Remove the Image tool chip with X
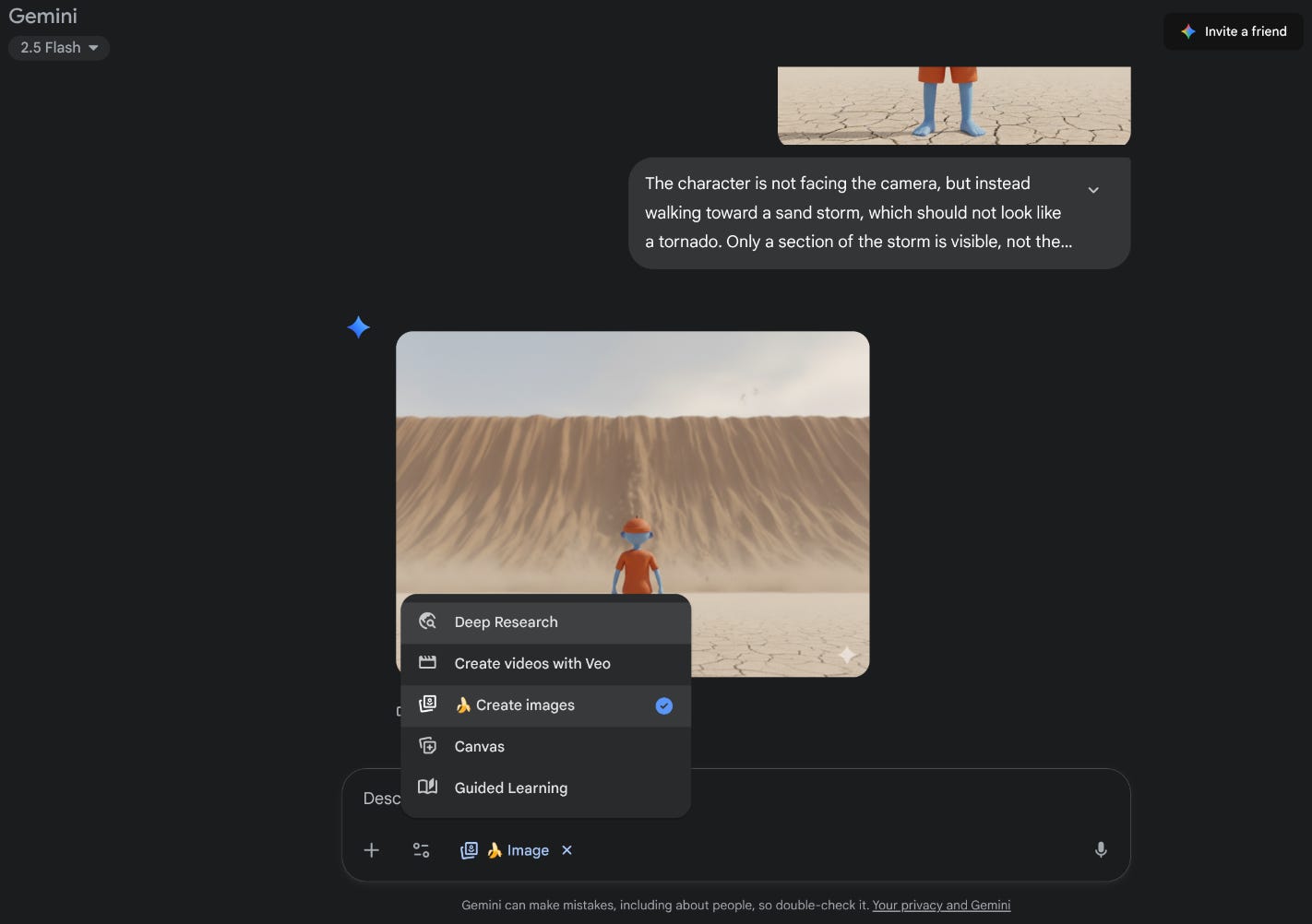 click(x=567, y=850)
